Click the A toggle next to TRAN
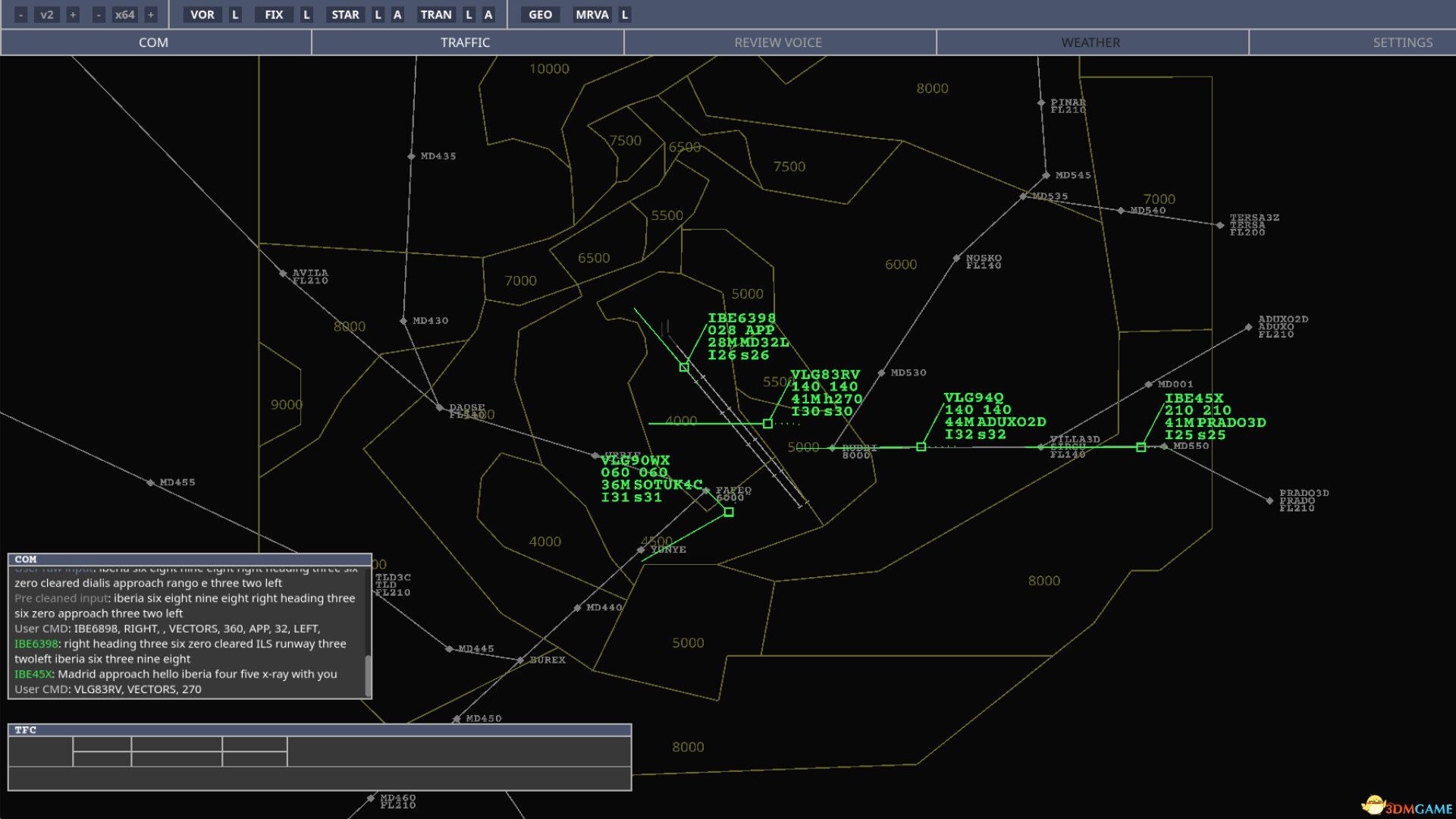Viewport: 1456px width, 819px height. 488,14
